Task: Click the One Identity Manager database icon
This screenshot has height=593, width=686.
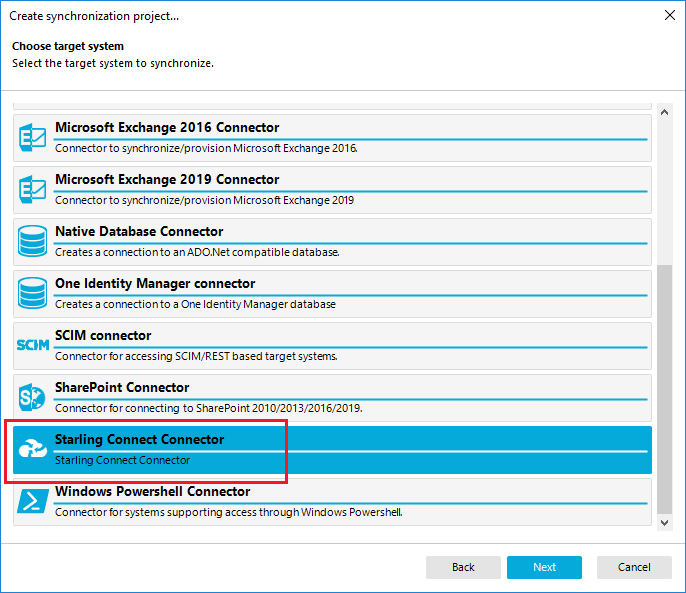Action: coord(33,294)
